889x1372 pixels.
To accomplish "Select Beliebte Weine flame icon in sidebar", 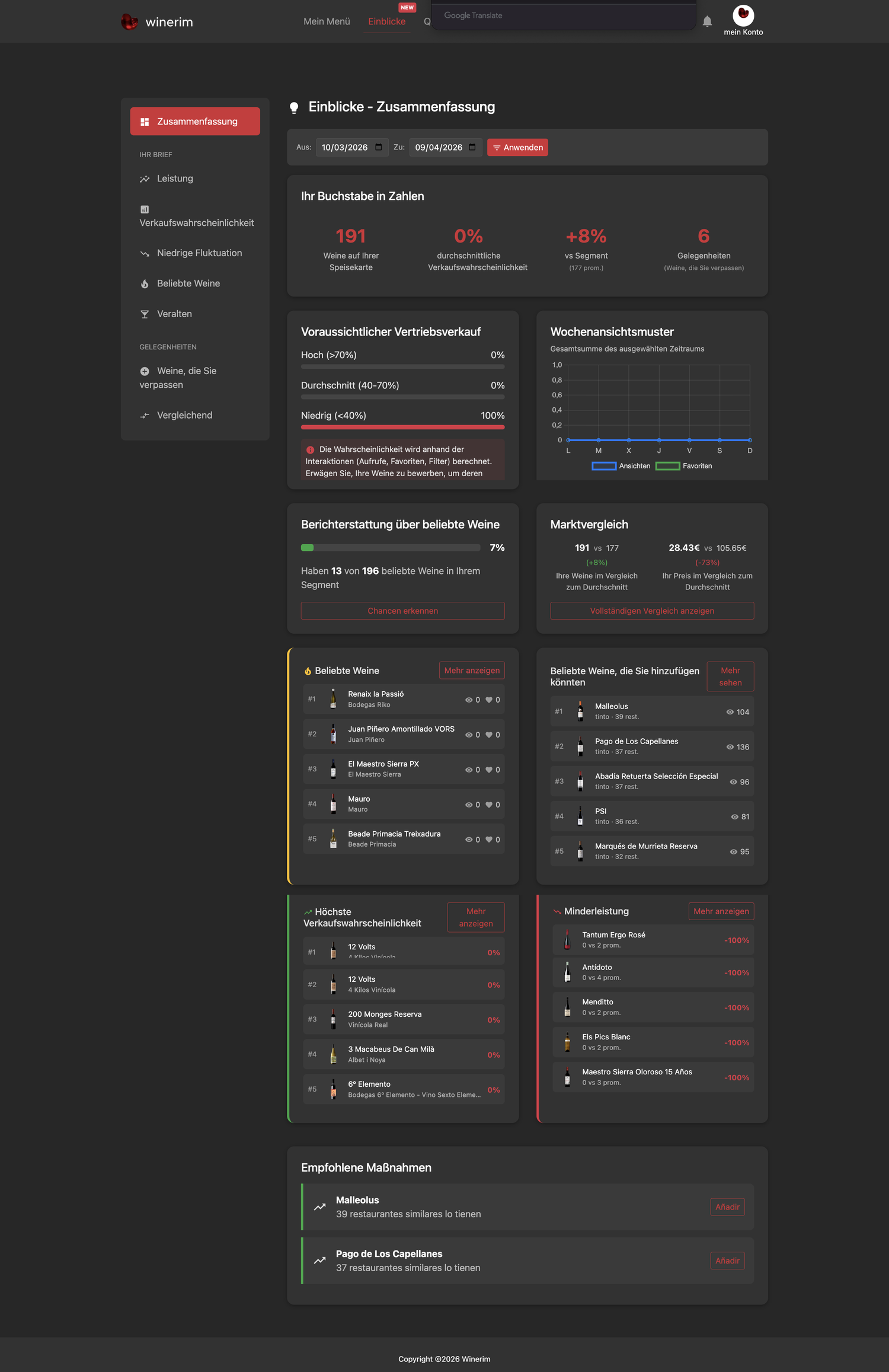I will pos(145,283).
